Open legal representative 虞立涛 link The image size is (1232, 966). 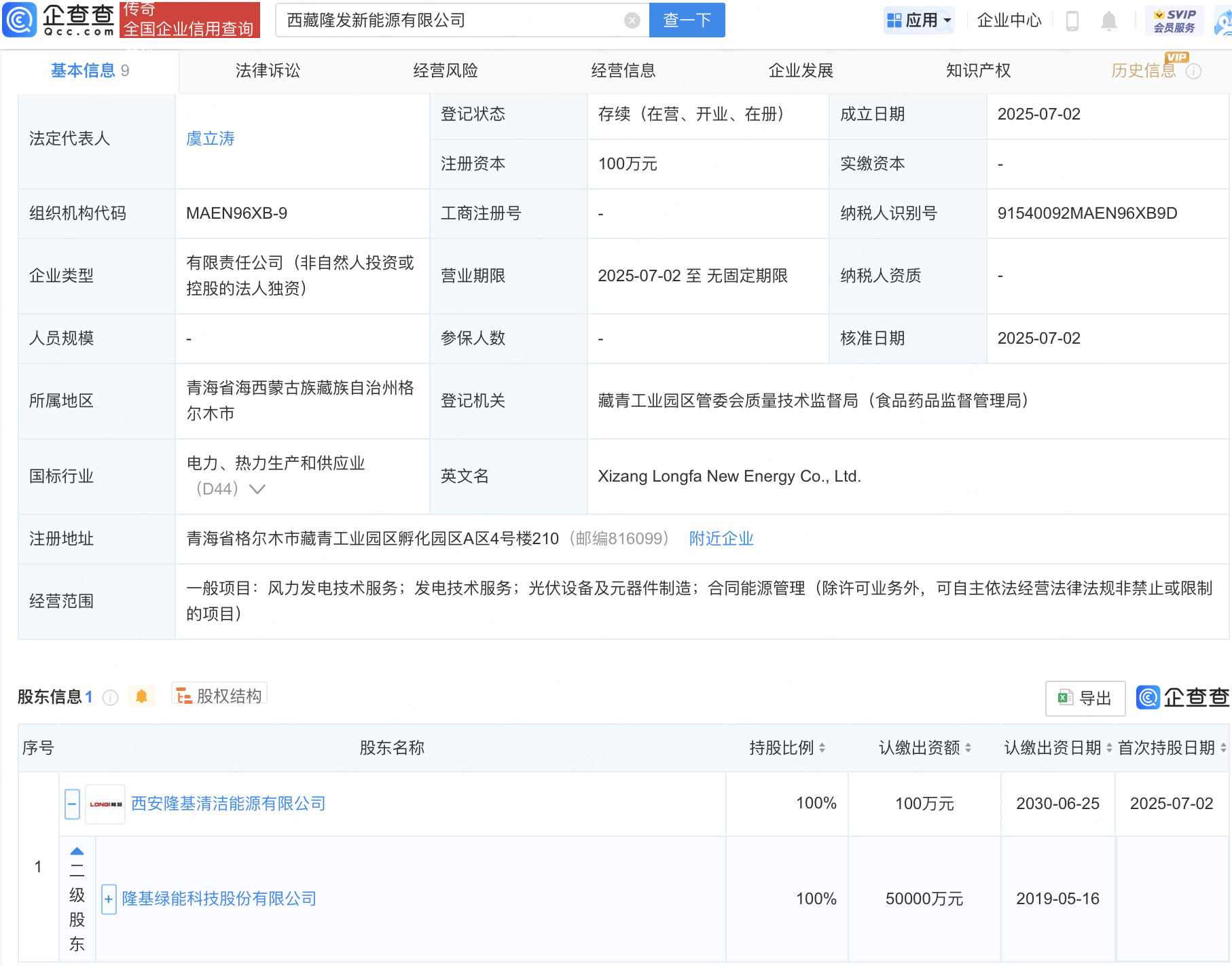click(211, 139)
